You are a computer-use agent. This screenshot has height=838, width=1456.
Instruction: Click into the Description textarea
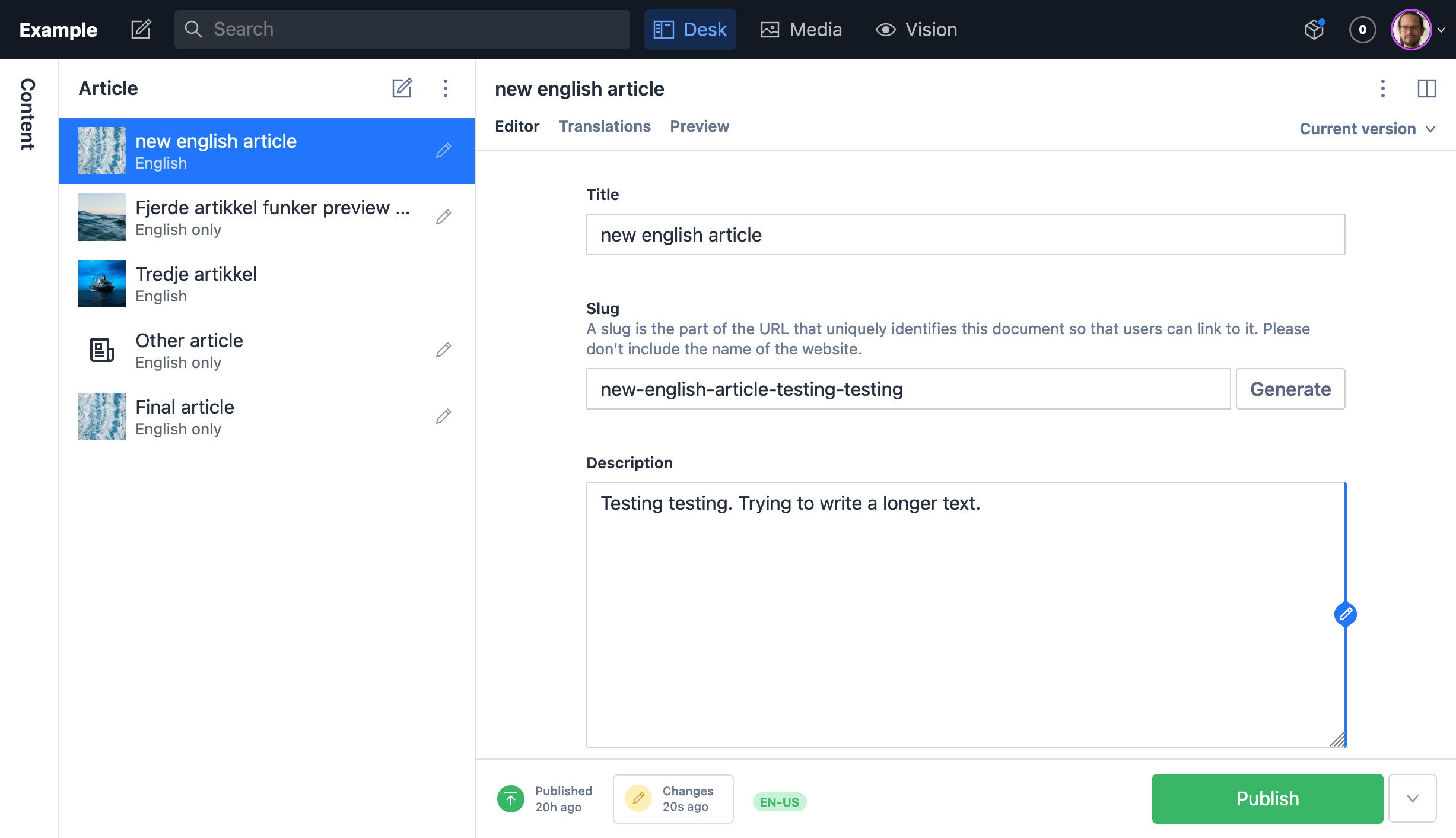[x=965, y=615]
